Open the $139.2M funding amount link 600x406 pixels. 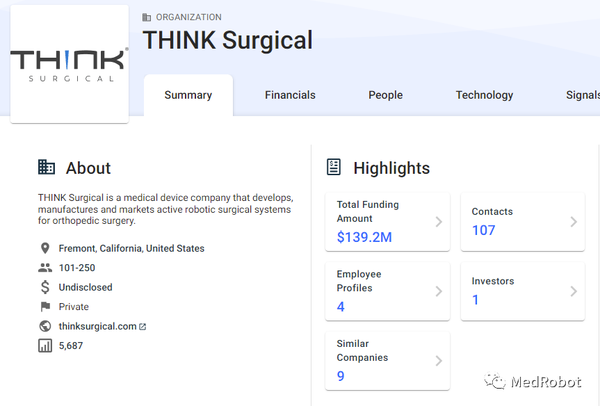pyautogui.click(x=366, y=237)
